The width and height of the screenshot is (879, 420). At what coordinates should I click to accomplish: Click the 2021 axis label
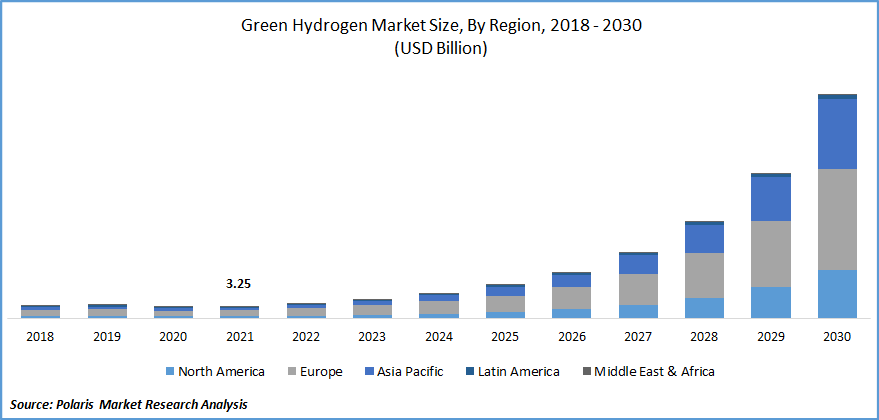pyautogui.click(x=240, y=337)
